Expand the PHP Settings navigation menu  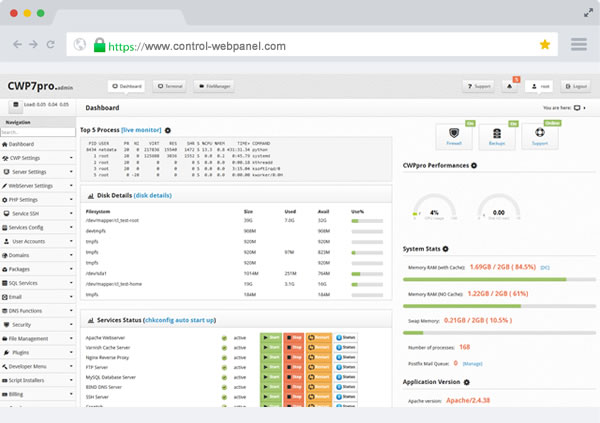click(38, 199)
